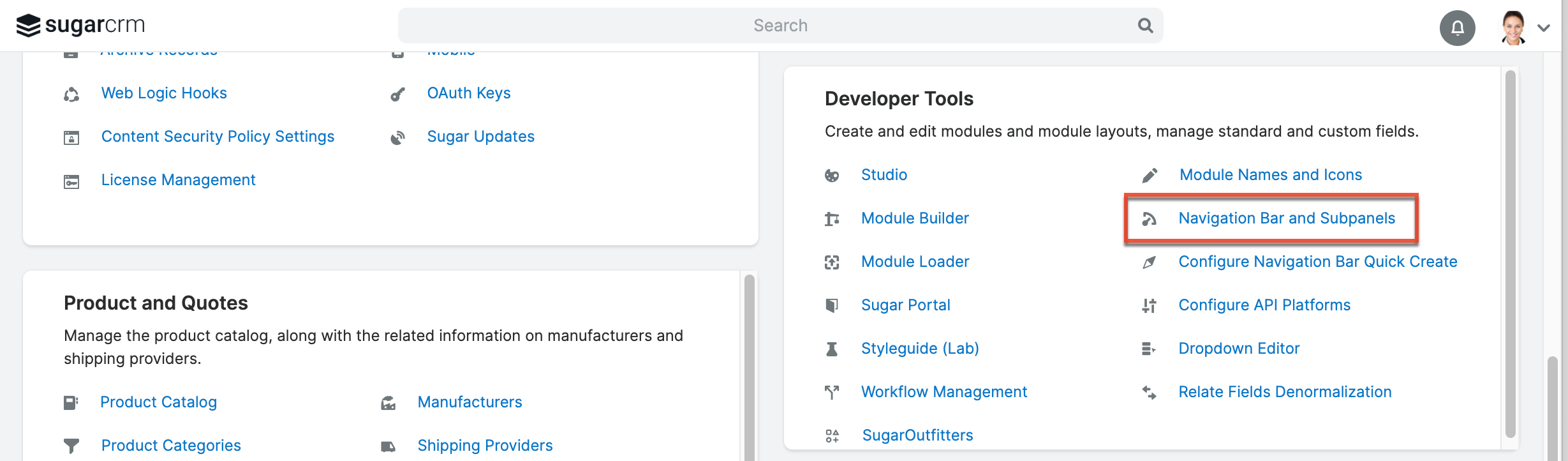1568x461 pixels.
Task: Click the Shipping Providers truck icon
Action: [x=388, y=446]
